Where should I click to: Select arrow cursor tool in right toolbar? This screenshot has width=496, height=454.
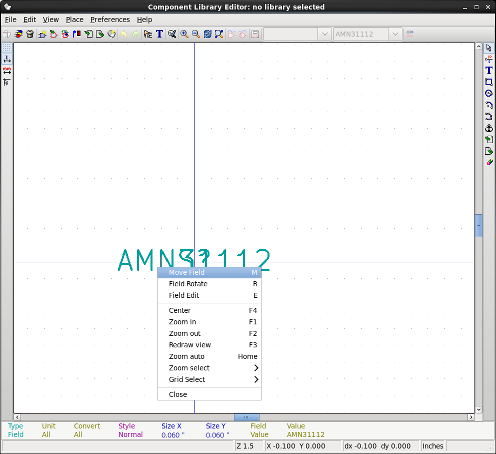coord(489,48)
